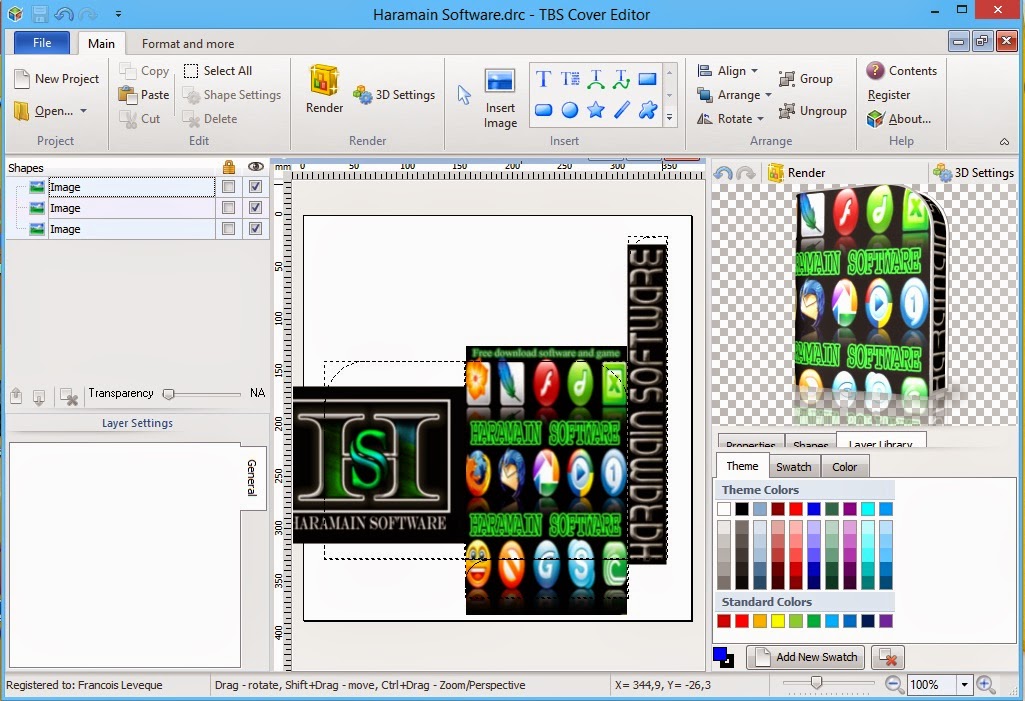Click Select All button
The image size is (1025, 701).
tap(218, 71)
